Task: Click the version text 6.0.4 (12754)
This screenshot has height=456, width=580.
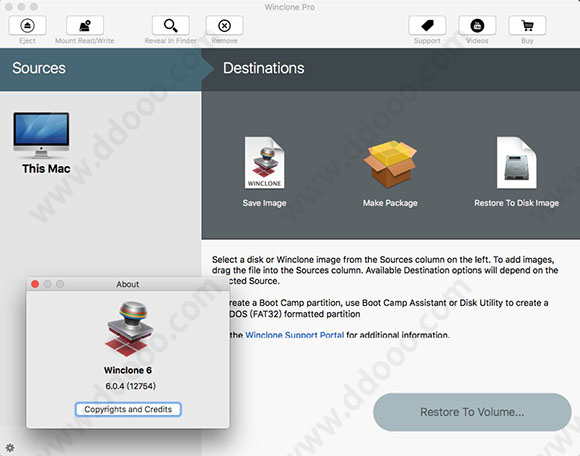Action: 131,386
